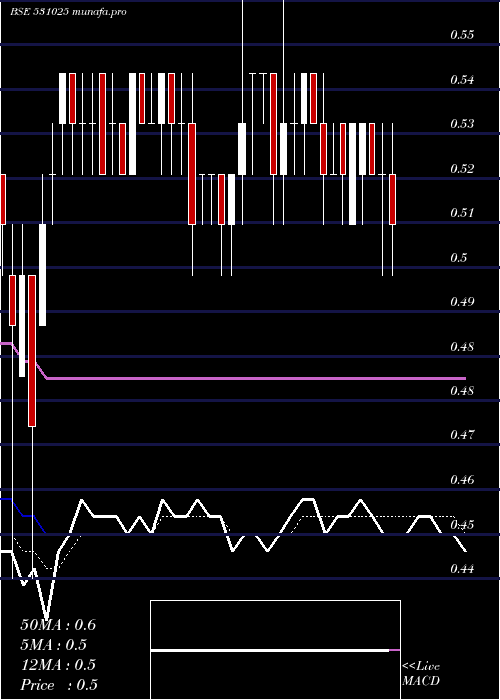
Task: Click the 'Price : 0.5' readout
Action: pyautogui.click(x=59, y=685)
